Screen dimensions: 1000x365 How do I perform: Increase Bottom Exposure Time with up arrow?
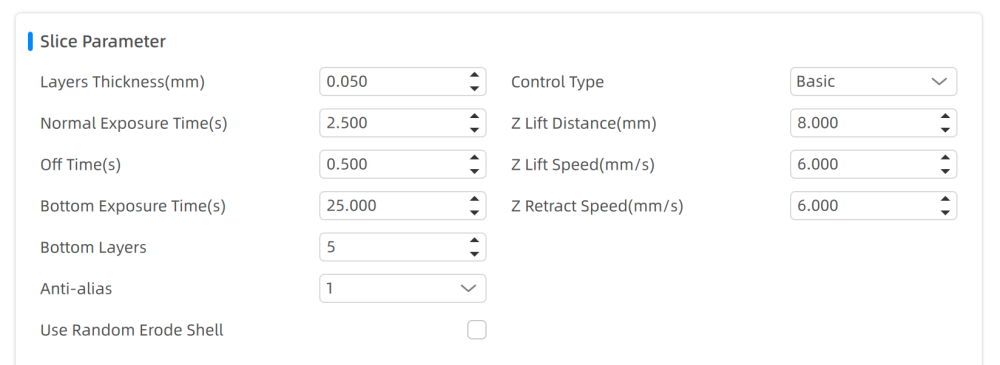pyautogui.click(x=474, y=200)
